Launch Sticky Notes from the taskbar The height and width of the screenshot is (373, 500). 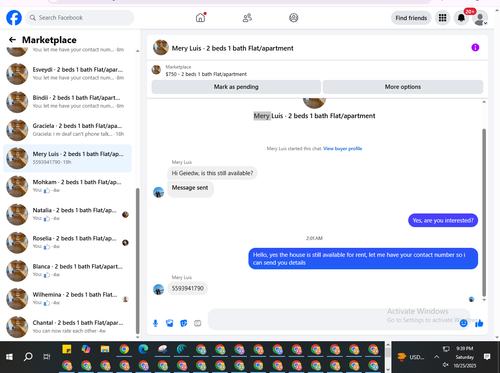pyautogui.click(x=67, y=349)
